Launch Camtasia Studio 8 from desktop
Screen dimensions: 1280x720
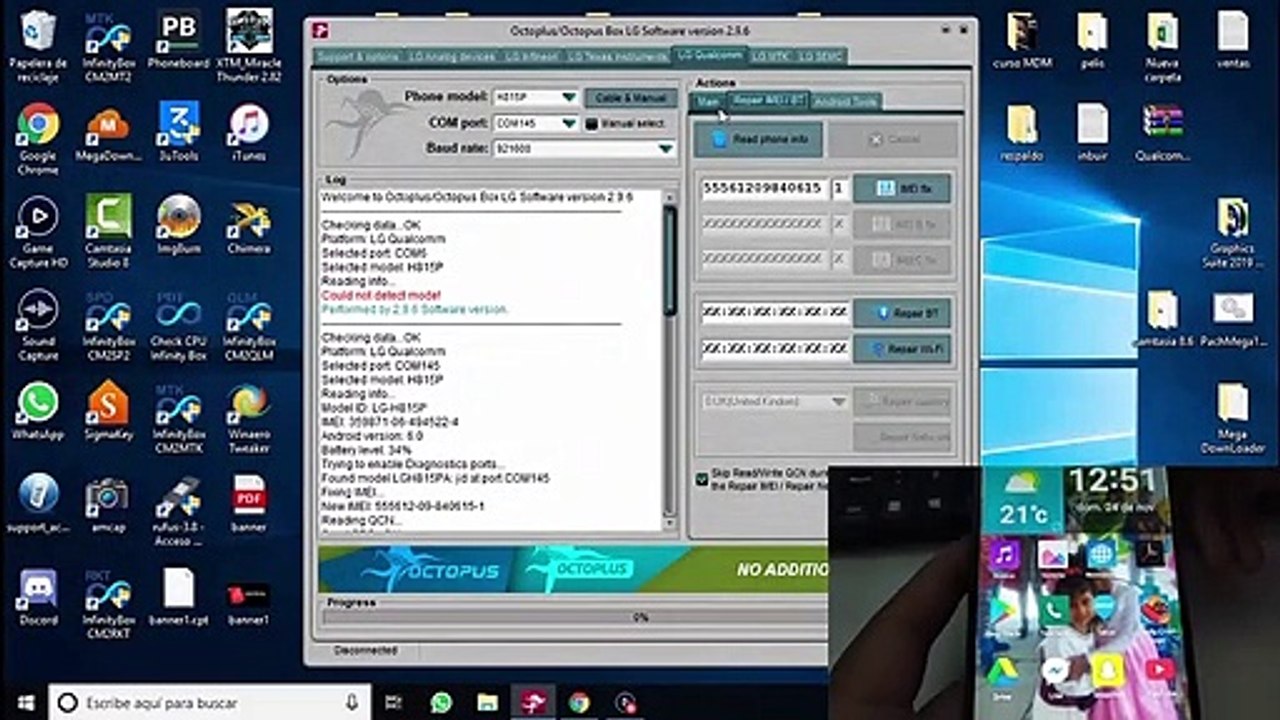(x=108, y=231)
